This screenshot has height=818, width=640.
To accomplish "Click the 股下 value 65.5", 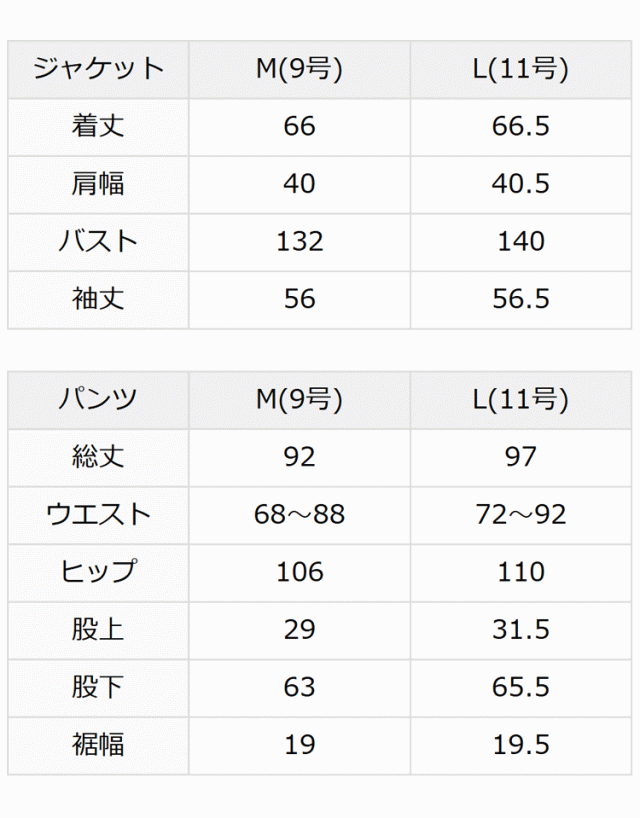I will click(521, 687).
